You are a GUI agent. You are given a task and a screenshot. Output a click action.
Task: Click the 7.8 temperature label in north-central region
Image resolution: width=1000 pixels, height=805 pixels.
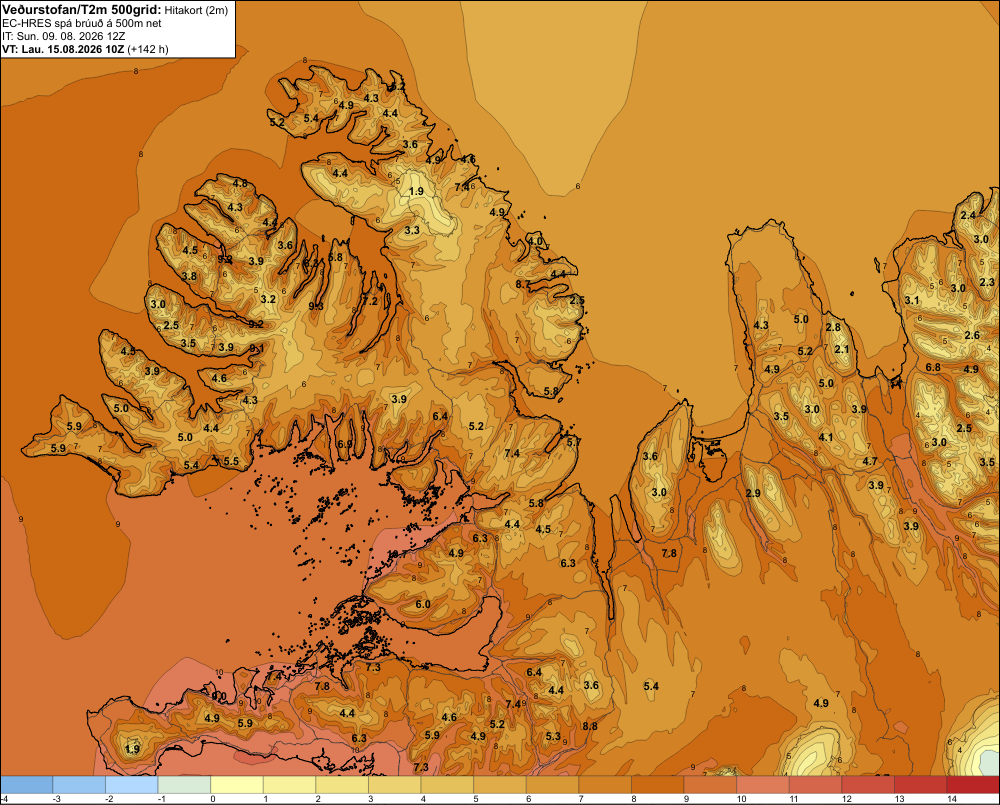[x=669, y=553]
